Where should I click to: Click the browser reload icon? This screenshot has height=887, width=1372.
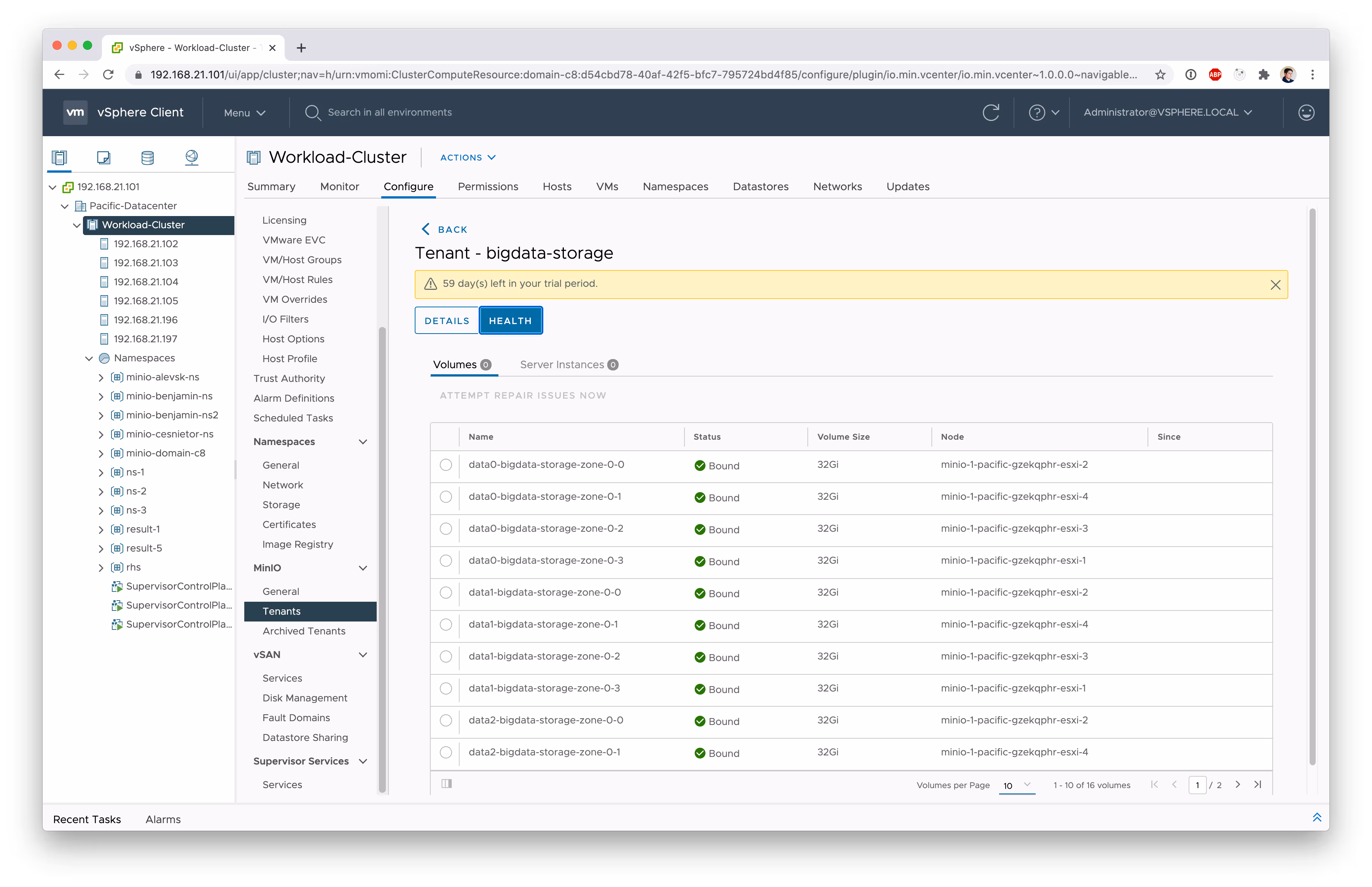click(108, 75)
